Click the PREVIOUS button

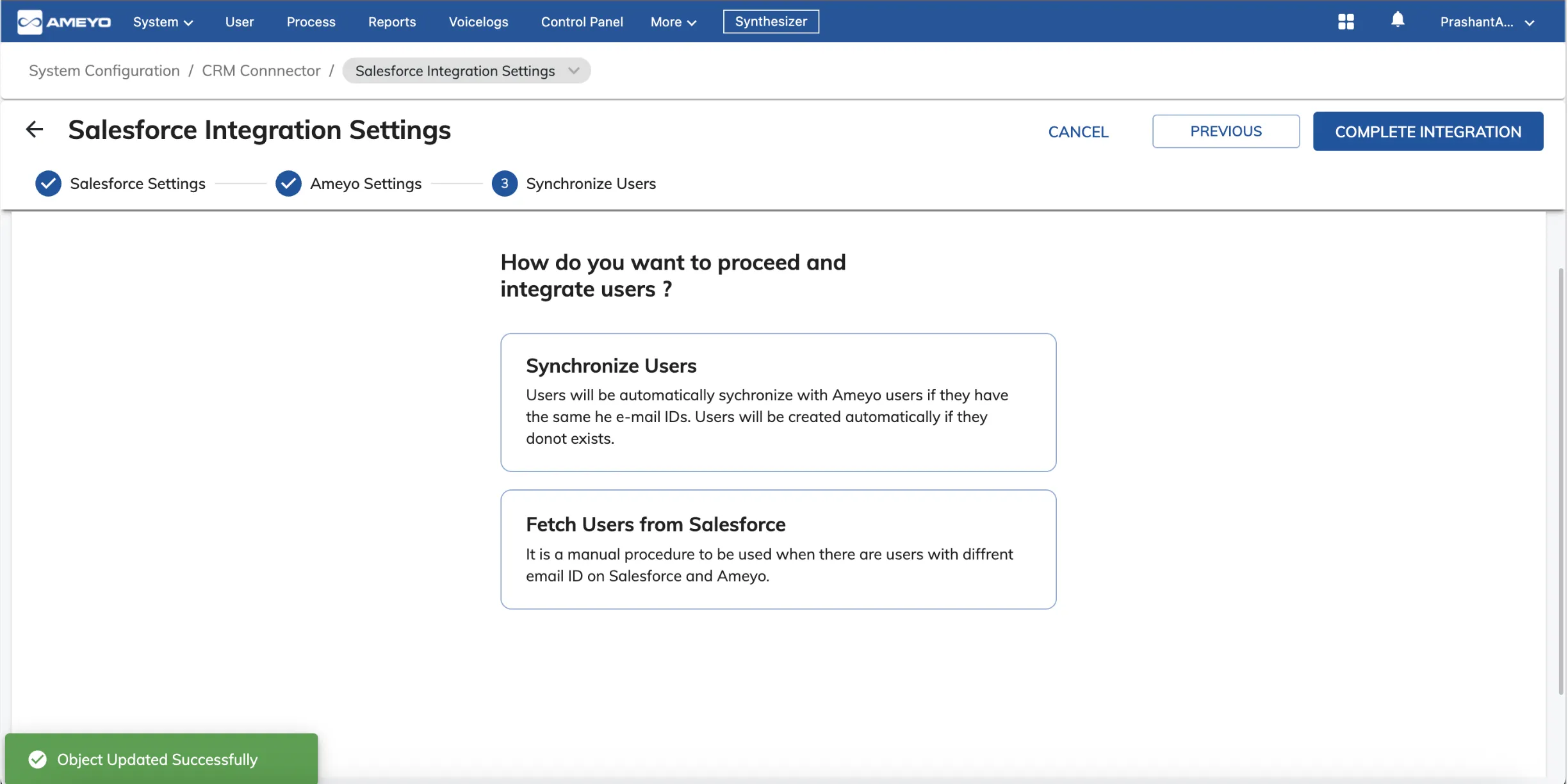coord(1226,131)
